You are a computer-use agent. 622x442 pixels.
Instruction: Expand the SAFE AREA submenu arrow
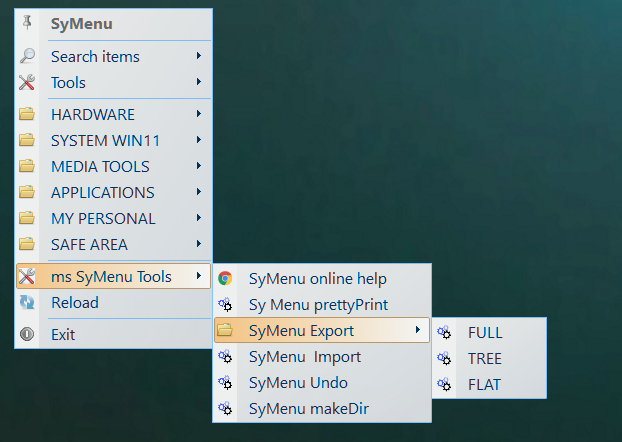tap(199, 244)
